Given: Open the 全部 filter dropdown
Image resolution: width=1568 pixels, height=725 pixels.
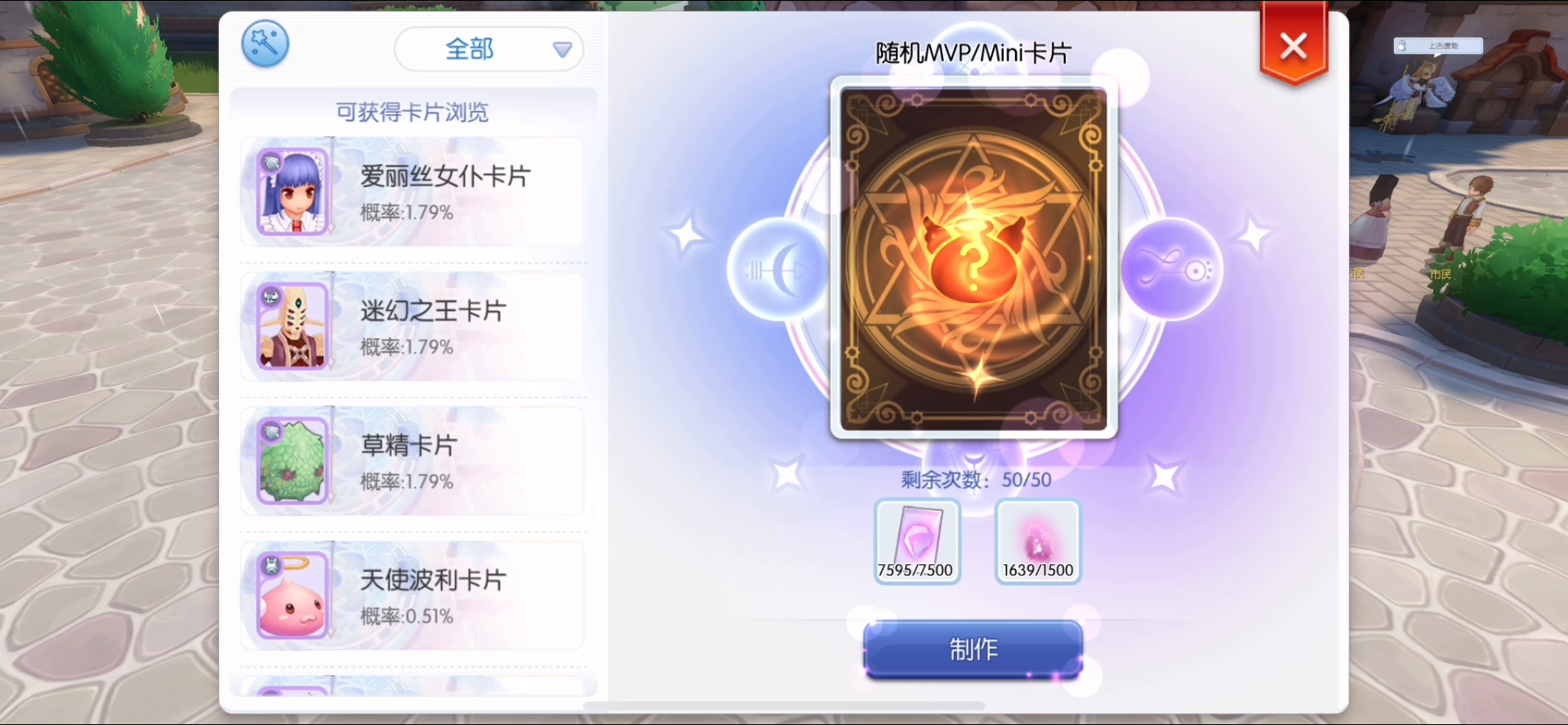Looking at the screenshot, I should tap(488, 49).
